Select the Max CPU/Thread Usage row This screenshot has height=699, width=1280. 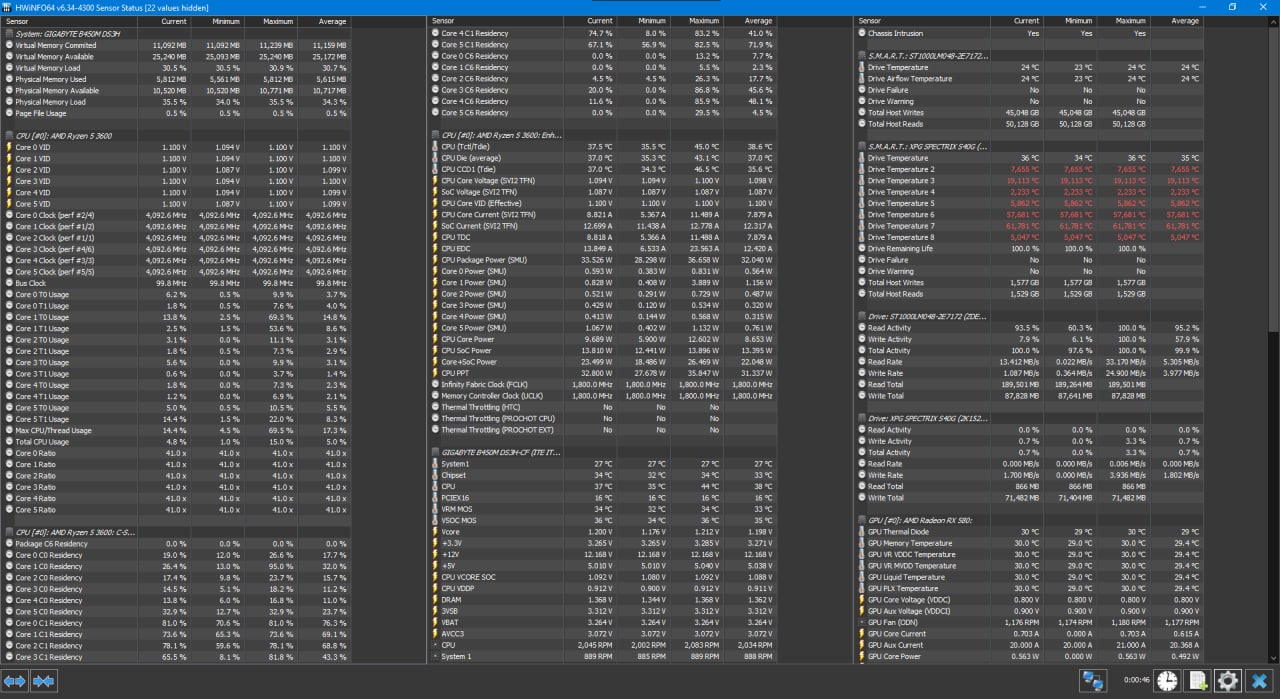point(176,431)
